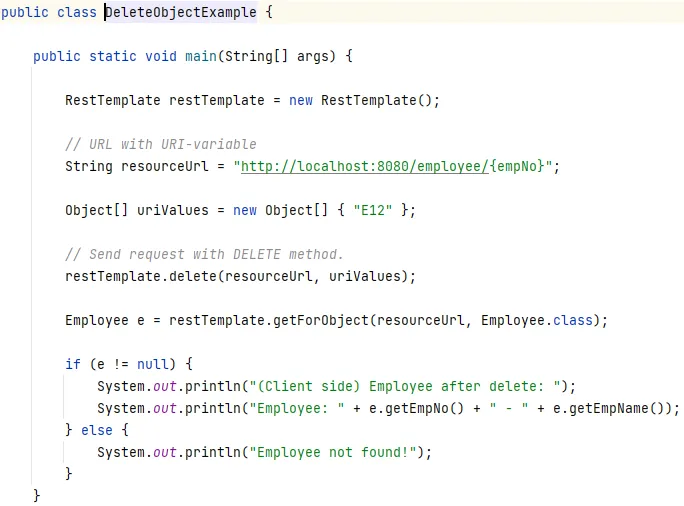Image resolution: width=684 pixels, height=506 pixels.
Task: Click the 'Employee e' variable declaration
Action: pyautogui.click(x=105, y=321)
